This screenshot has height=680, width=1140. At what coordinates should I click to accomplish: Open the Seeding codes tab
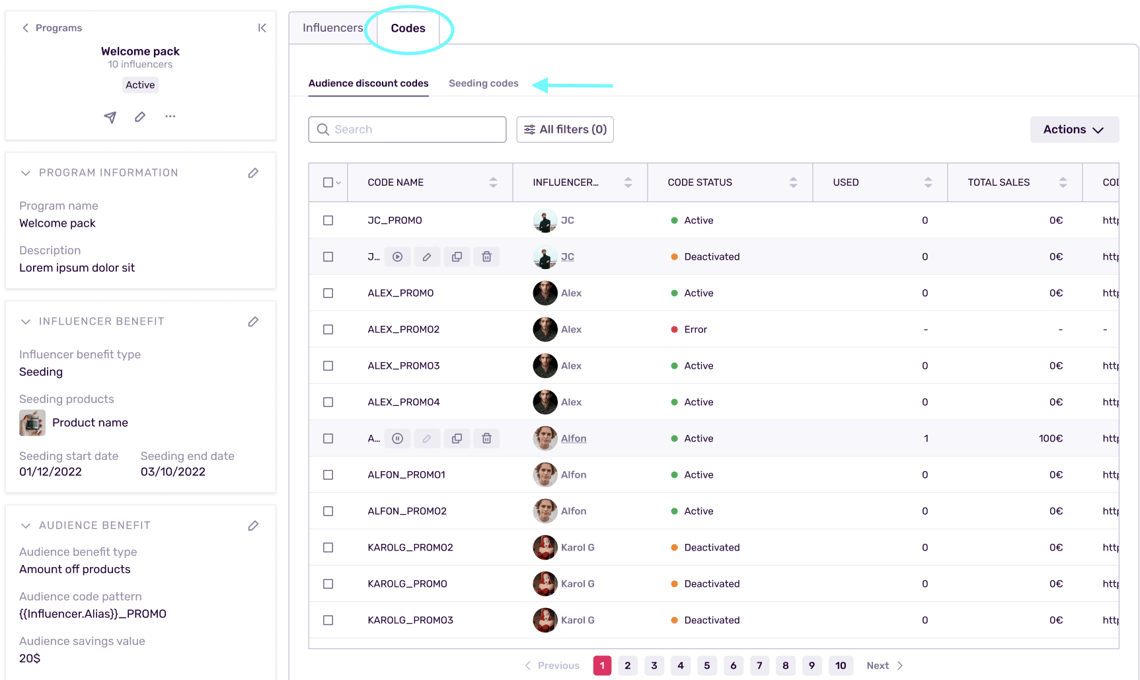(x=483, y=83)
